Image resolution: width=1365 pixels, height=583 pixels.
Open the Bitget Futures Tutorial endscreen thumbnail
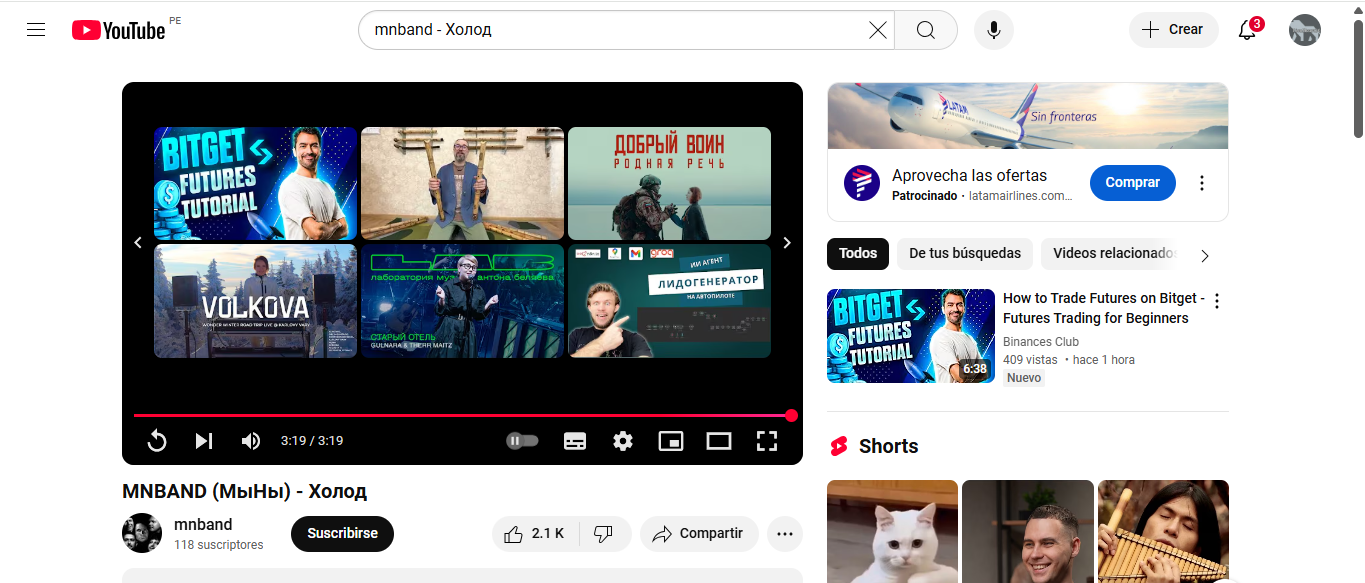(x=255, y=183)
